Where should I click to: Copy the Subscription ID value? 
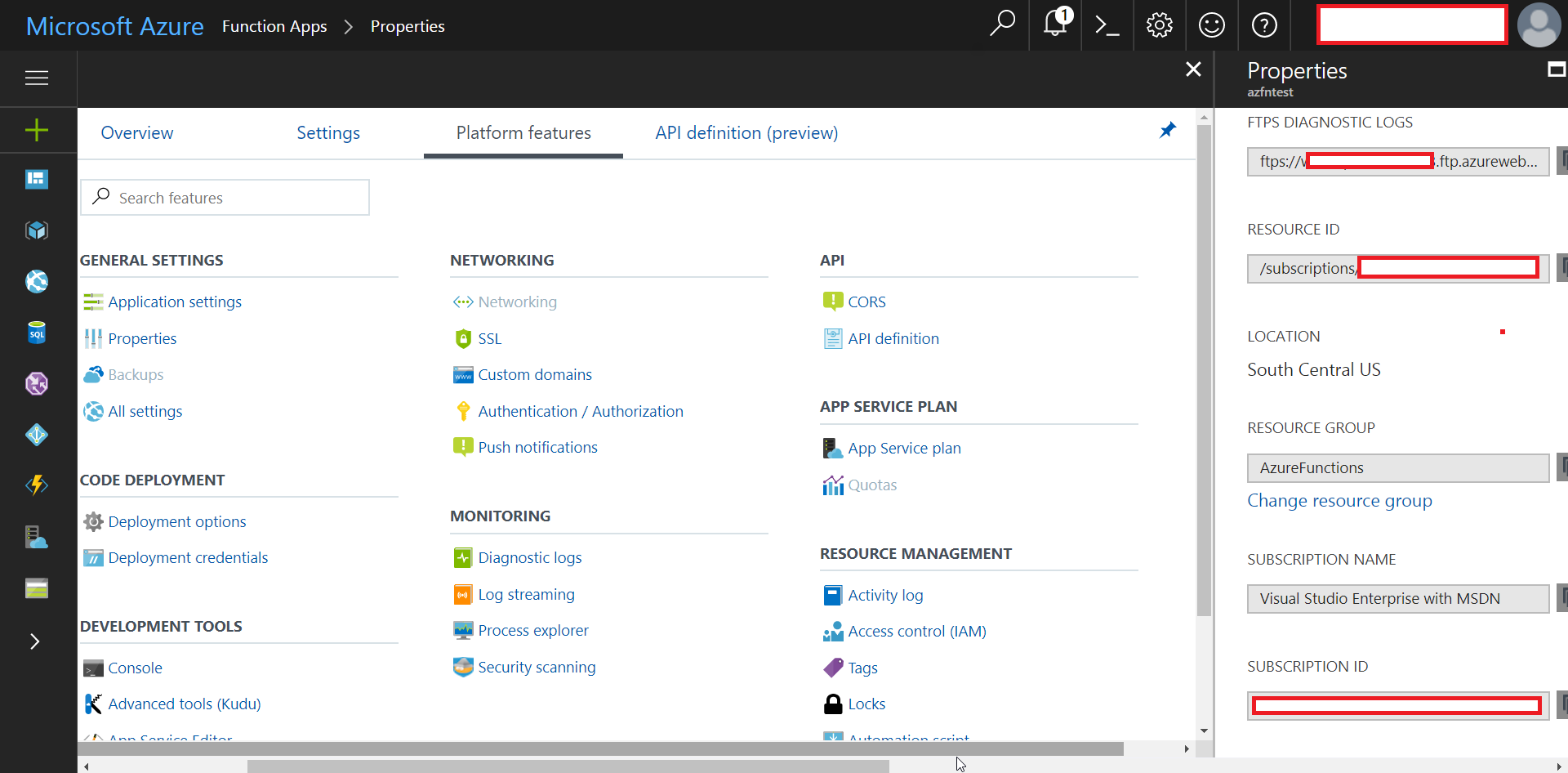click(1562, 704)
